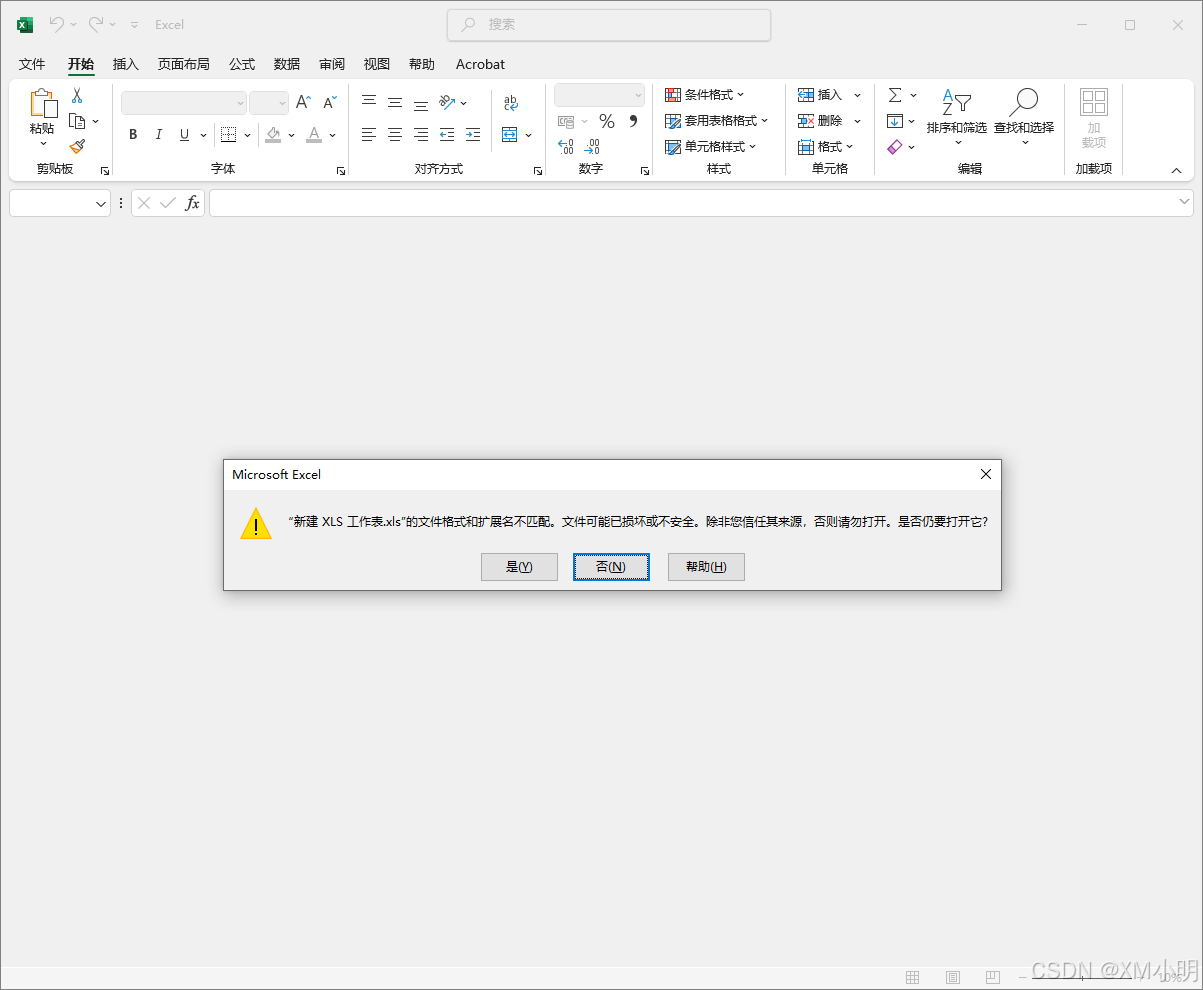Switch to the 公式 (Formulas) tab
Viewport: 1203px width, 990px height.
242,64
